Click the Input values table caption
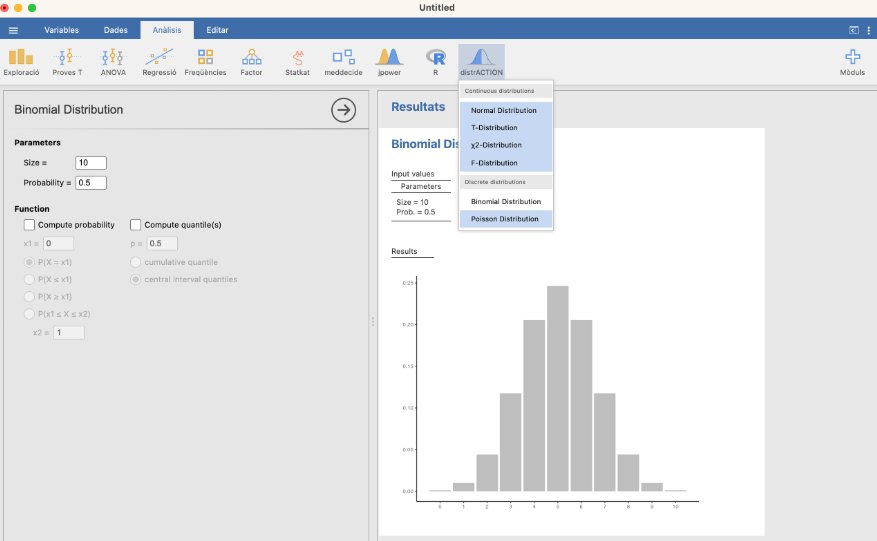 [x=413, y=174]
